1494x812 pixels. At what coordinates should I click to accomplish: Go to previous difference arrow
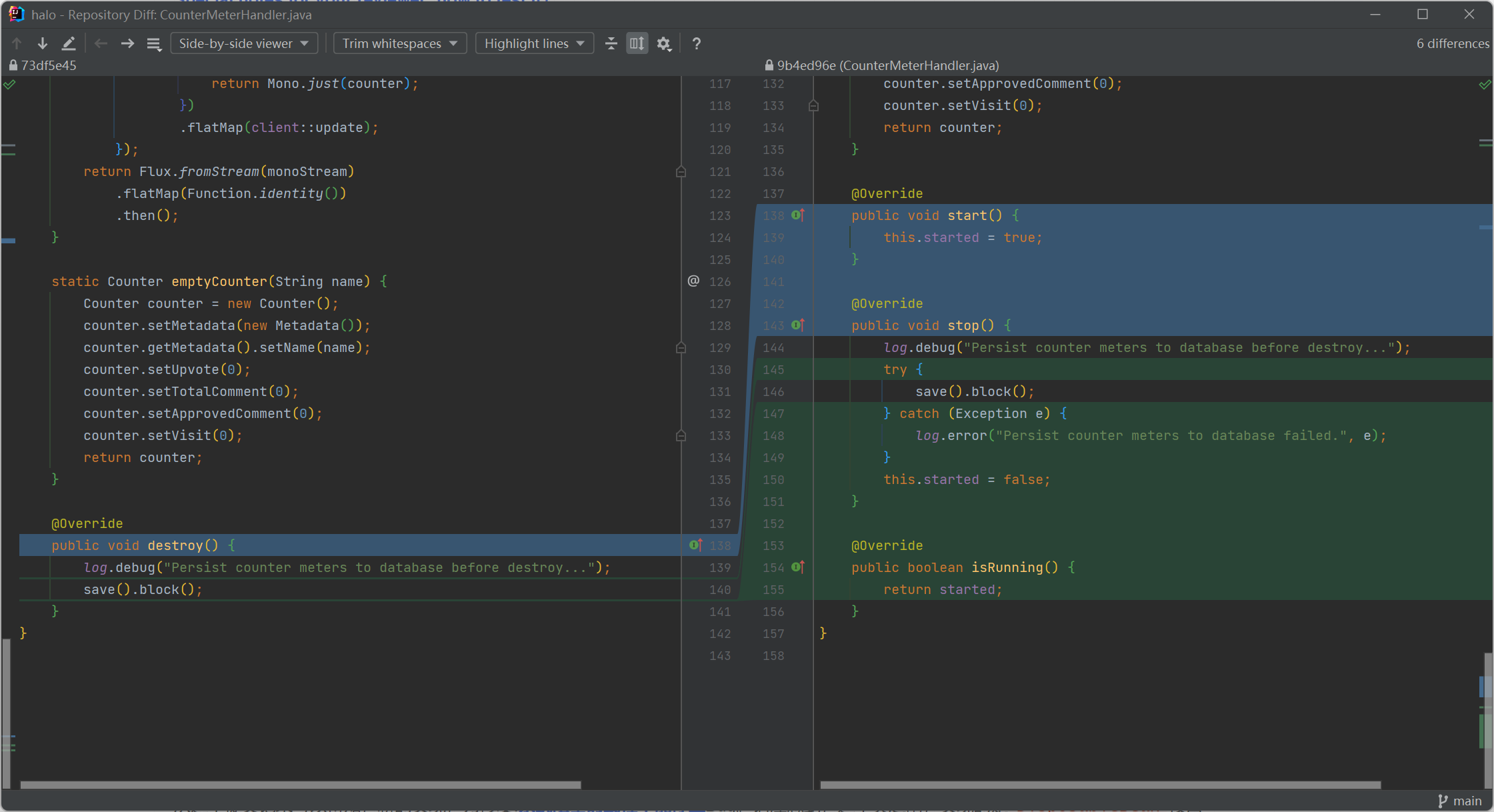coord(17,43)
